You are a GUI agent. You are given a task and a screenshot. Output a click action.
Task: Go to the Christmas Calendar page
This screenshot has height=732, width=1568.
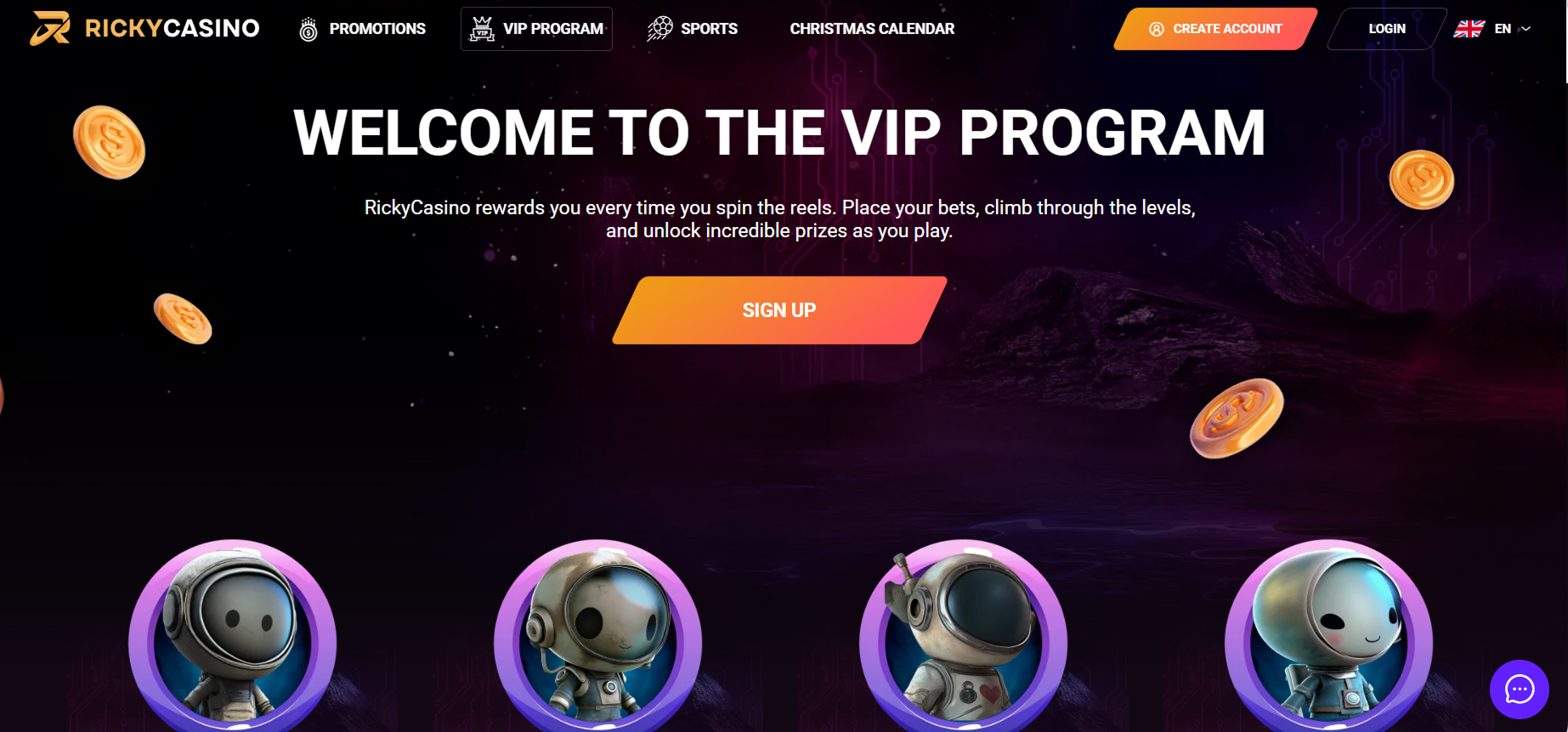872,29
